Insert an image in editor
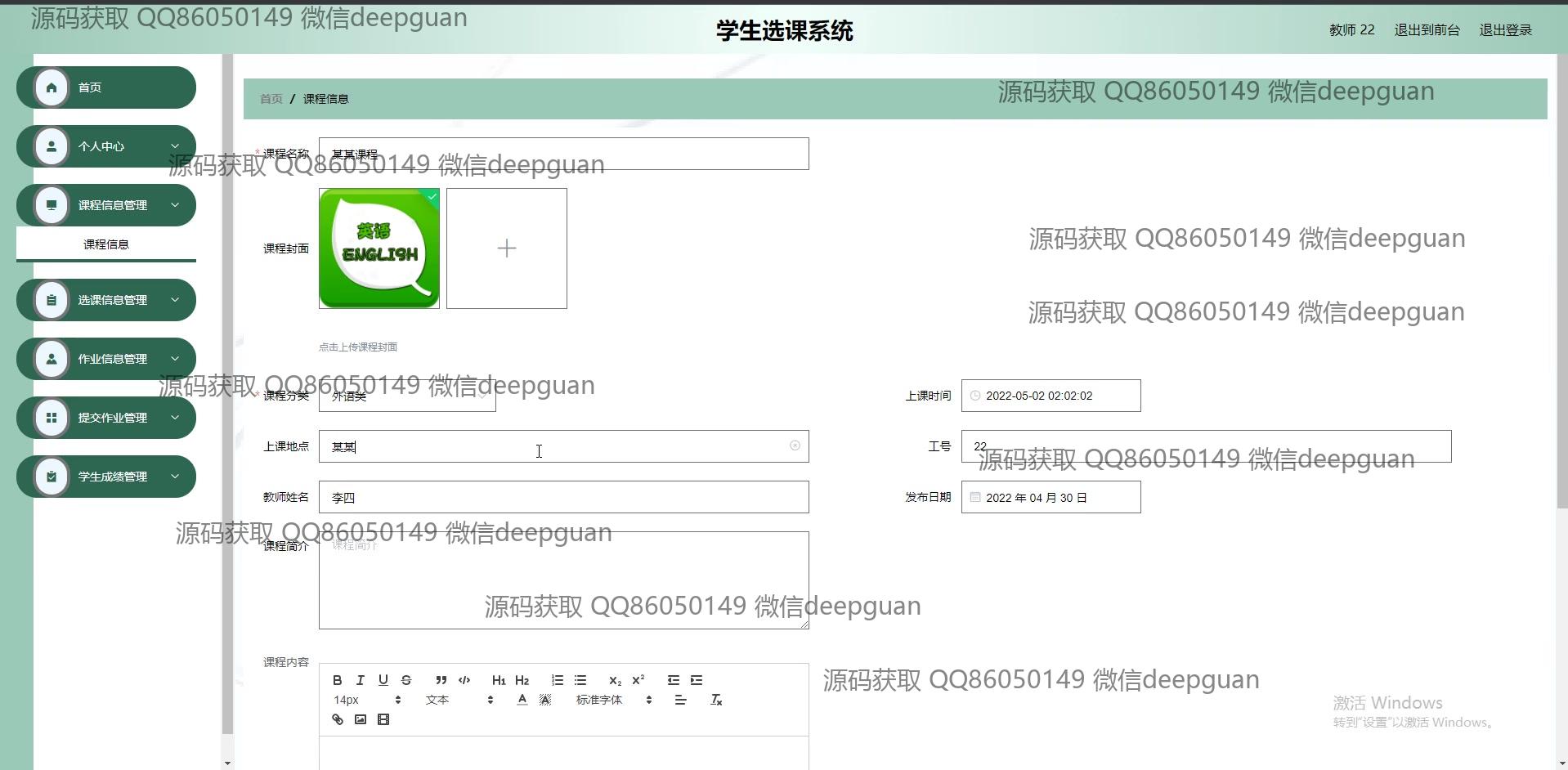Image resolution: width=1568 pixels, height=770 pixels. tap(360, 719)
